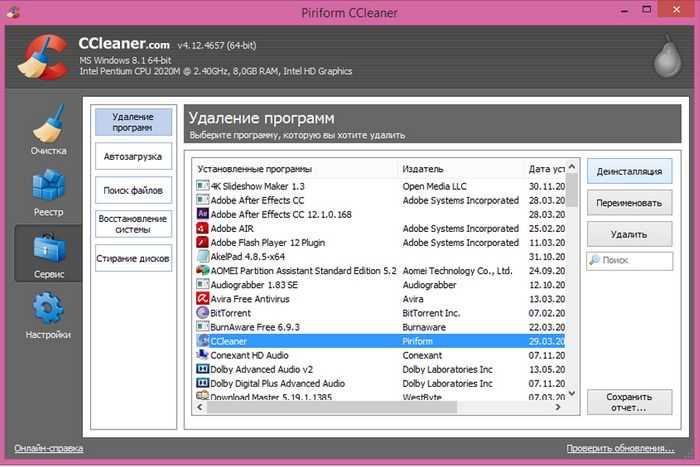This screenshot has height=467, width=700.
Task: Click the Проверить обновления link
Action: click(x=621, y=448)
